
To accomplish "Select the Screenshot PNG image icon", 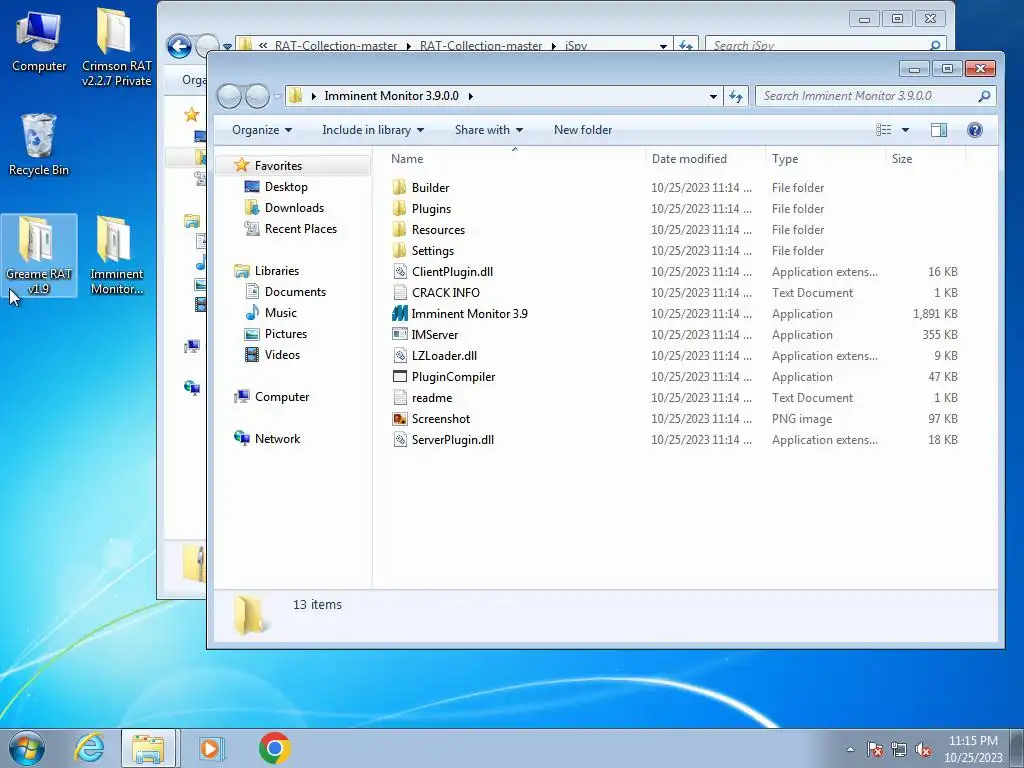I will (400, 419).
